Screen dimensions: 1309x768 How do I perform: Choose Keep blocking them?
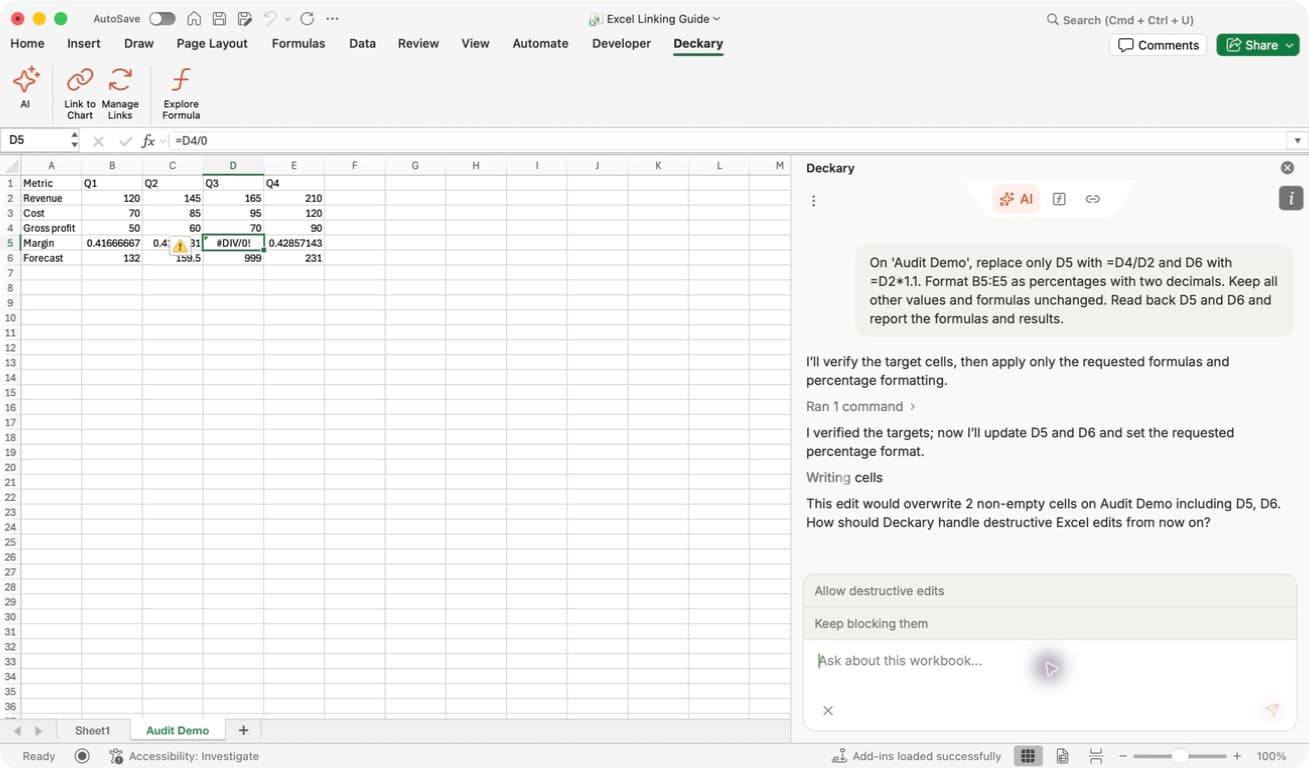[1050, 624]
